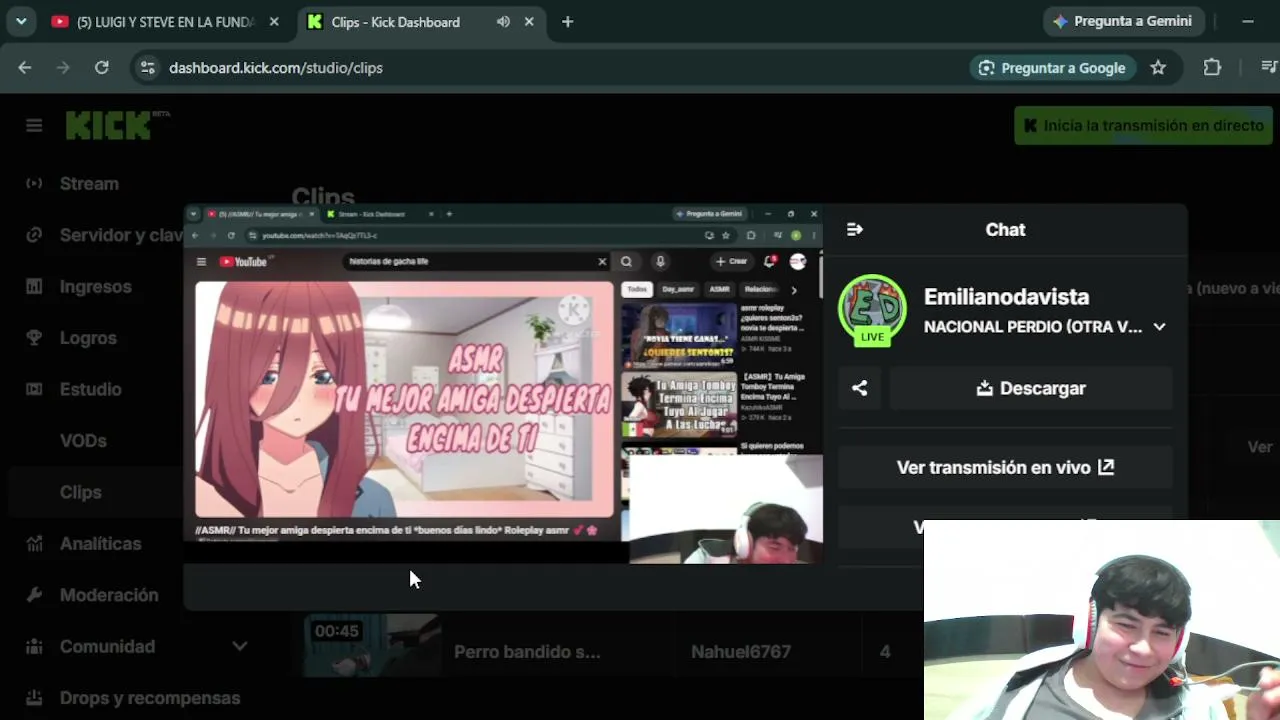Click Ver transmisión en vivo

click(1005, 467)
